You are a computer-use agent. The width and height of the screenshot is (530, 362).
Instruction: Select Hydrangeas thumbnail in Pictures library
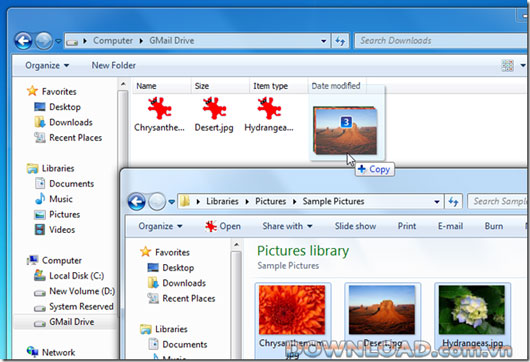click(472, 310)
